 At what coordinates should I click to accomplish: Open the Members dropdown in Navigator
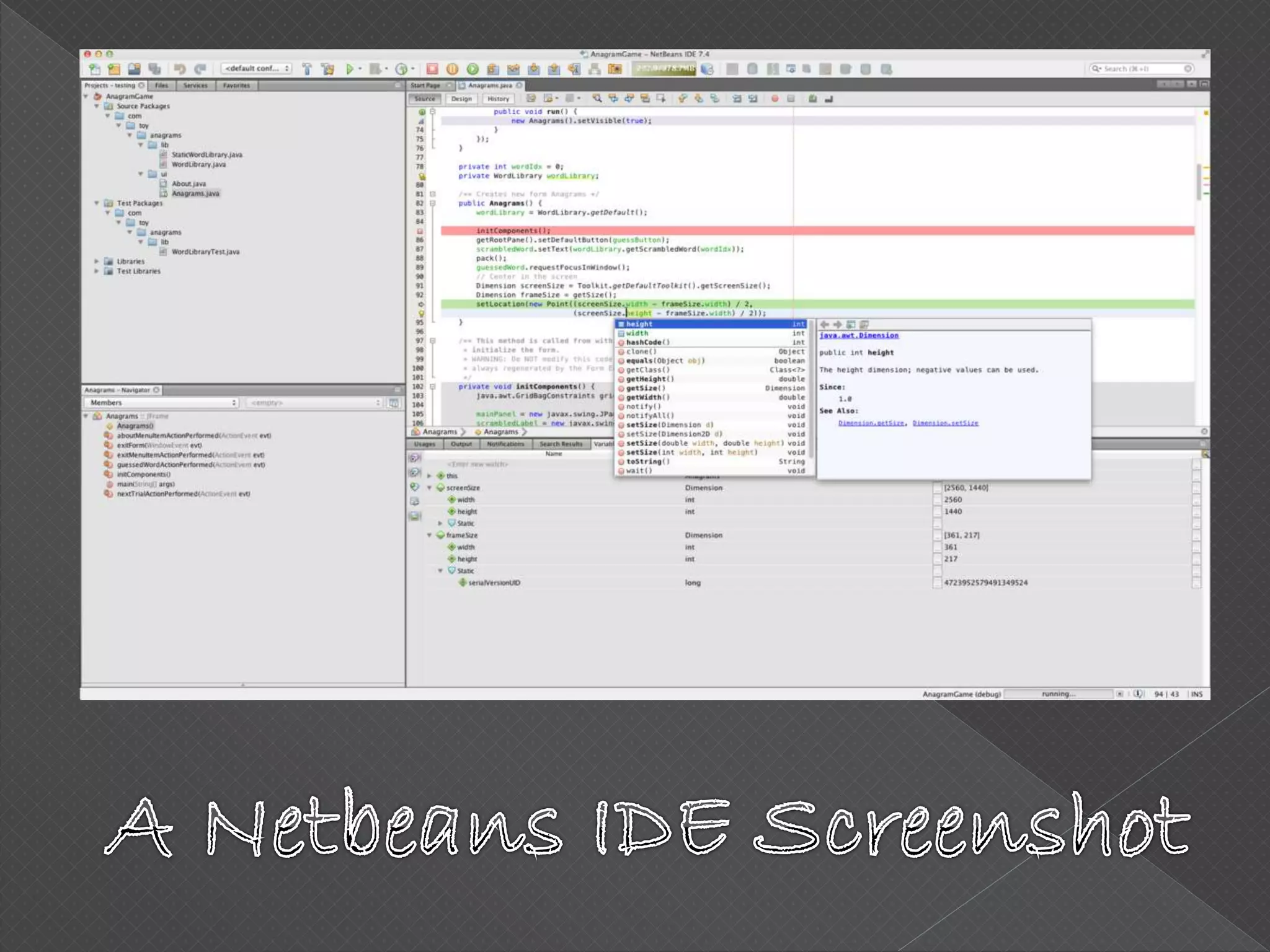pyautogui.click(x=161, y=403)
